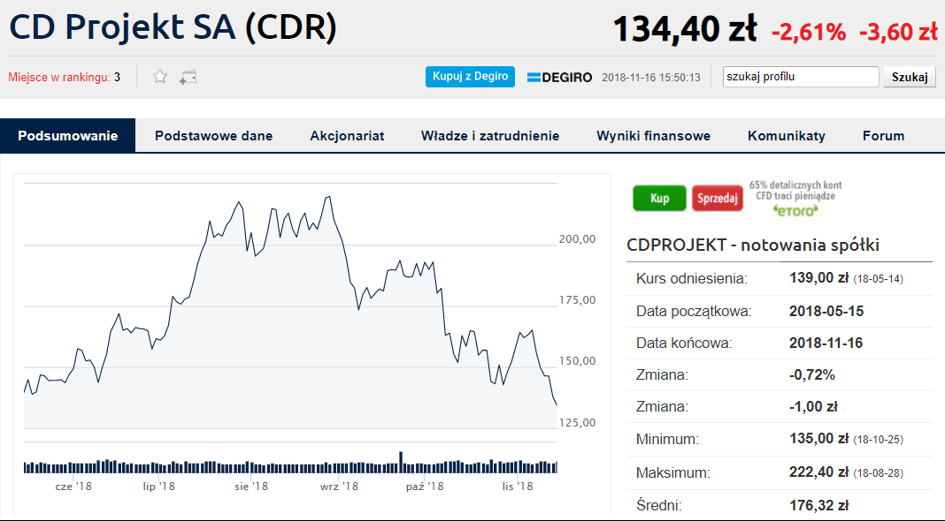Focus the szukaj profilu search field
The height and width of the screenshot is (521, 945).
(800, 76)
